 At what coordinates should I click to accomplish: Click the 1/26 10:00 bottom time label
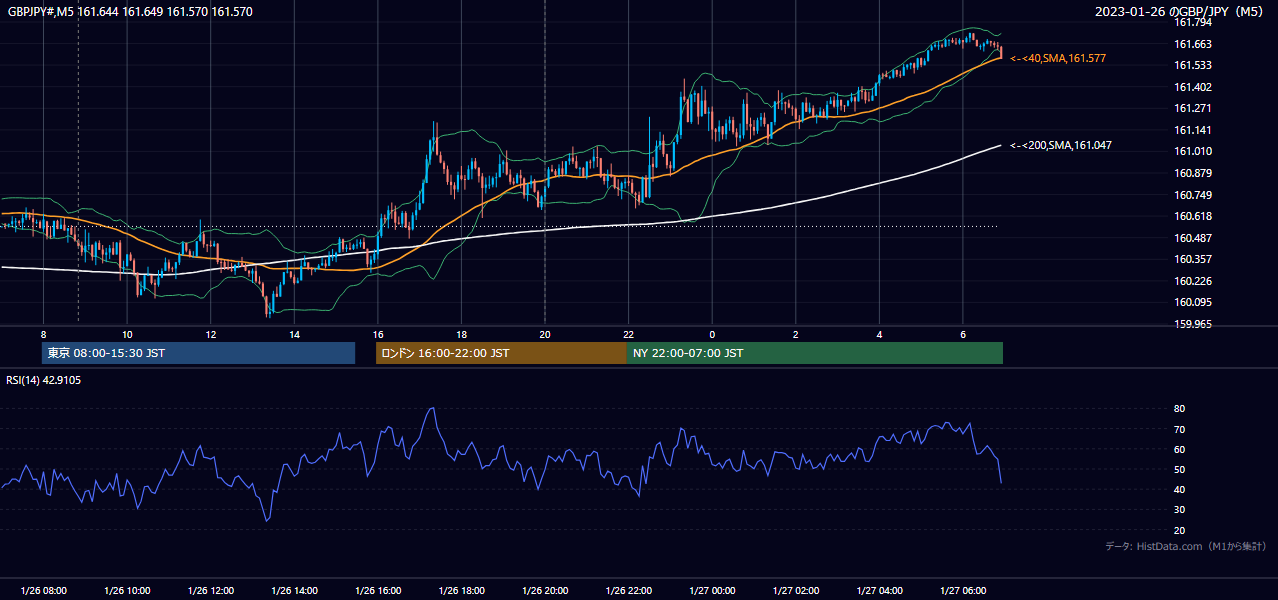(x=127, y=591)
